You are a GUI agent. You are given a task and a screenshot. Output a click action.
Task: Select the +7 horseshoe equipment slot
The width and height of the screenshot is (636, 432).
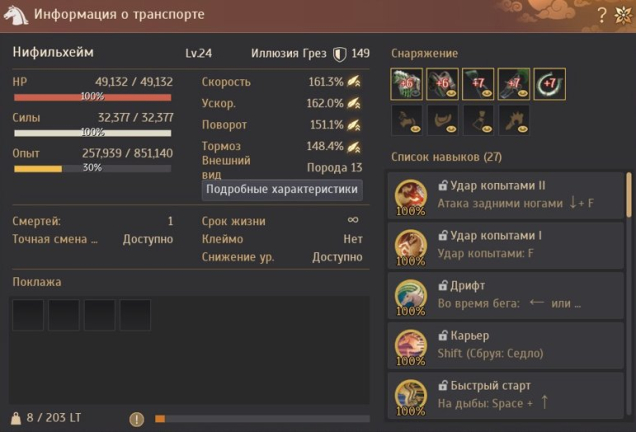tap(550, 84)
